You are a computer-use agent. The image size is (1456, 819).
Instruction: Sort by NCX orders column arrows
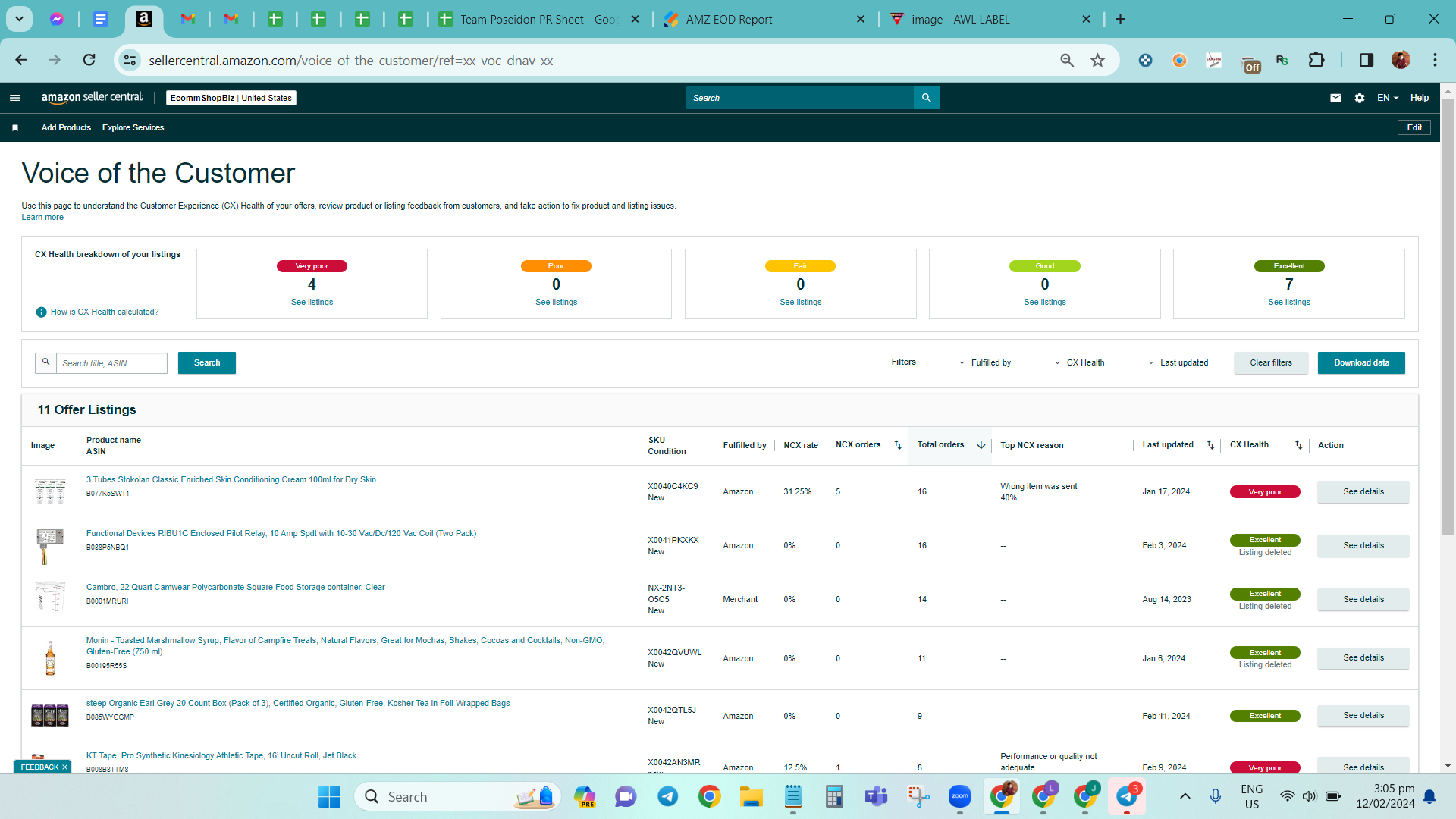pos(898,445)
